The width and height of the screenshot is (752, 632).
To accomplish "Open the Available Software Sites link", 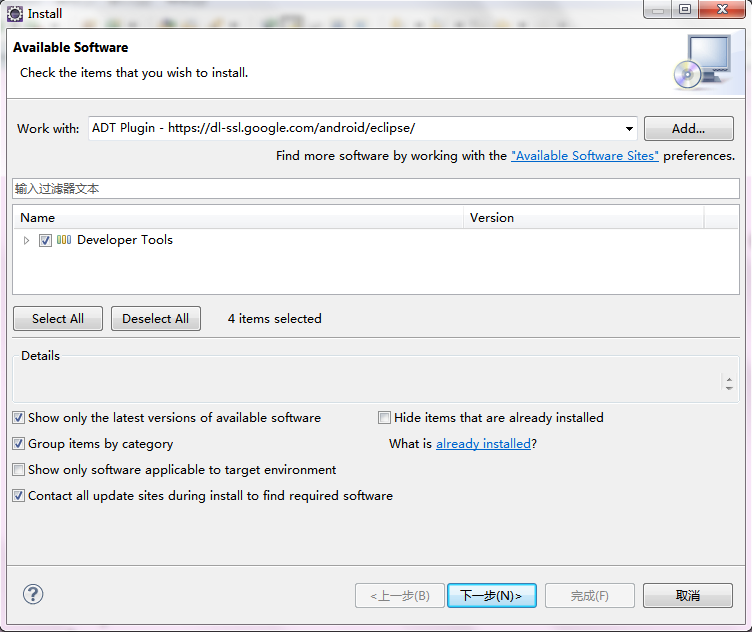I will pos(585,156).
